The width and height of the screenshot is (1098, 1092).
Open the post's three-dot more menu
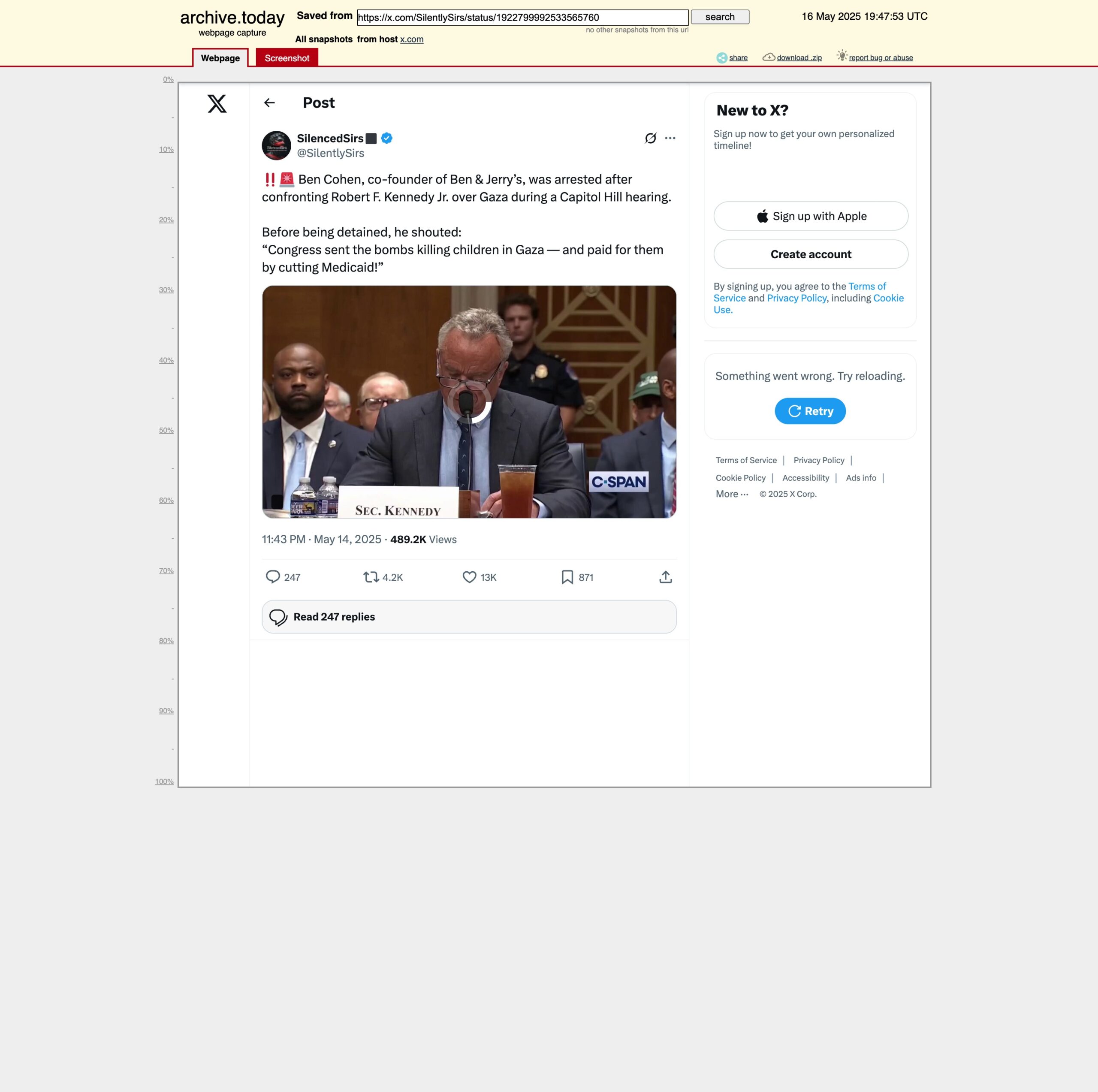(670, 138)
